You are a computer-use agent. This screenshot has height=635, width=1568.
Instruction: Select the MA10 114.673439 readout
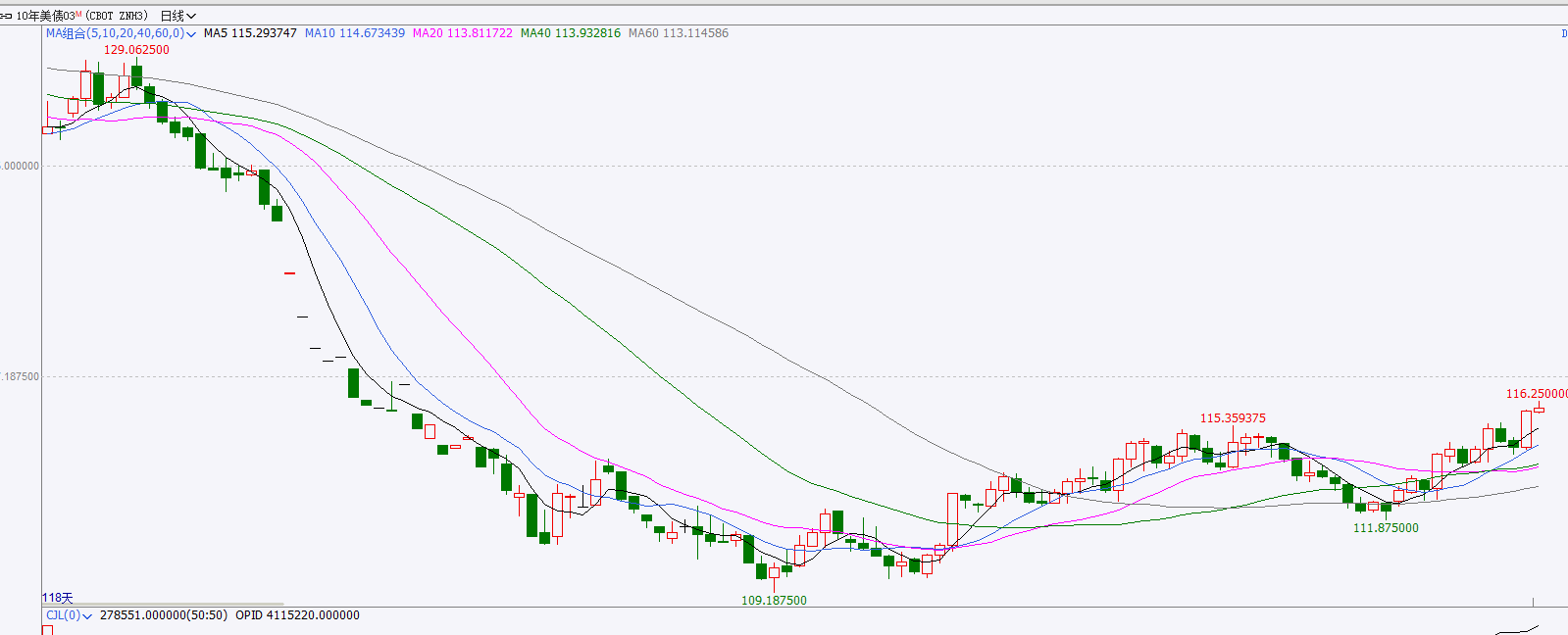point(355,33)
